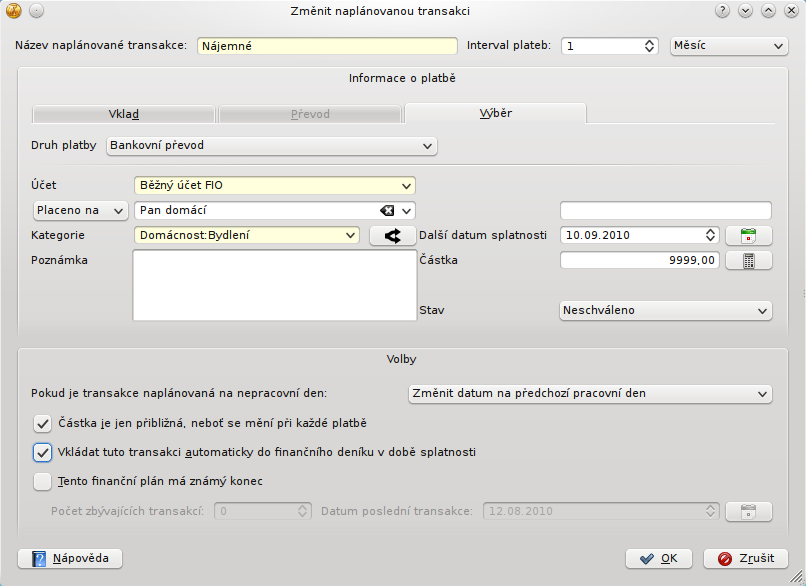Screen dimensions: 806x586
Task: Enable 'Tento finanční plán má známý konec'
Action: 42,481
